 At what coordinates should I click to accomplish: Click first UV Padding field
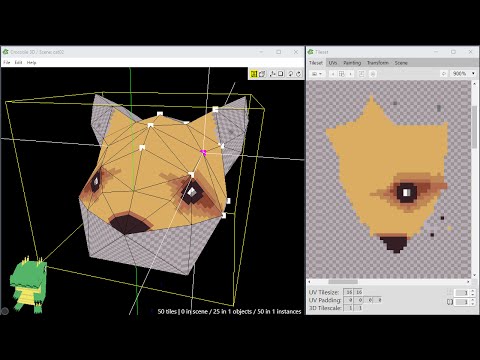(349, 300)
